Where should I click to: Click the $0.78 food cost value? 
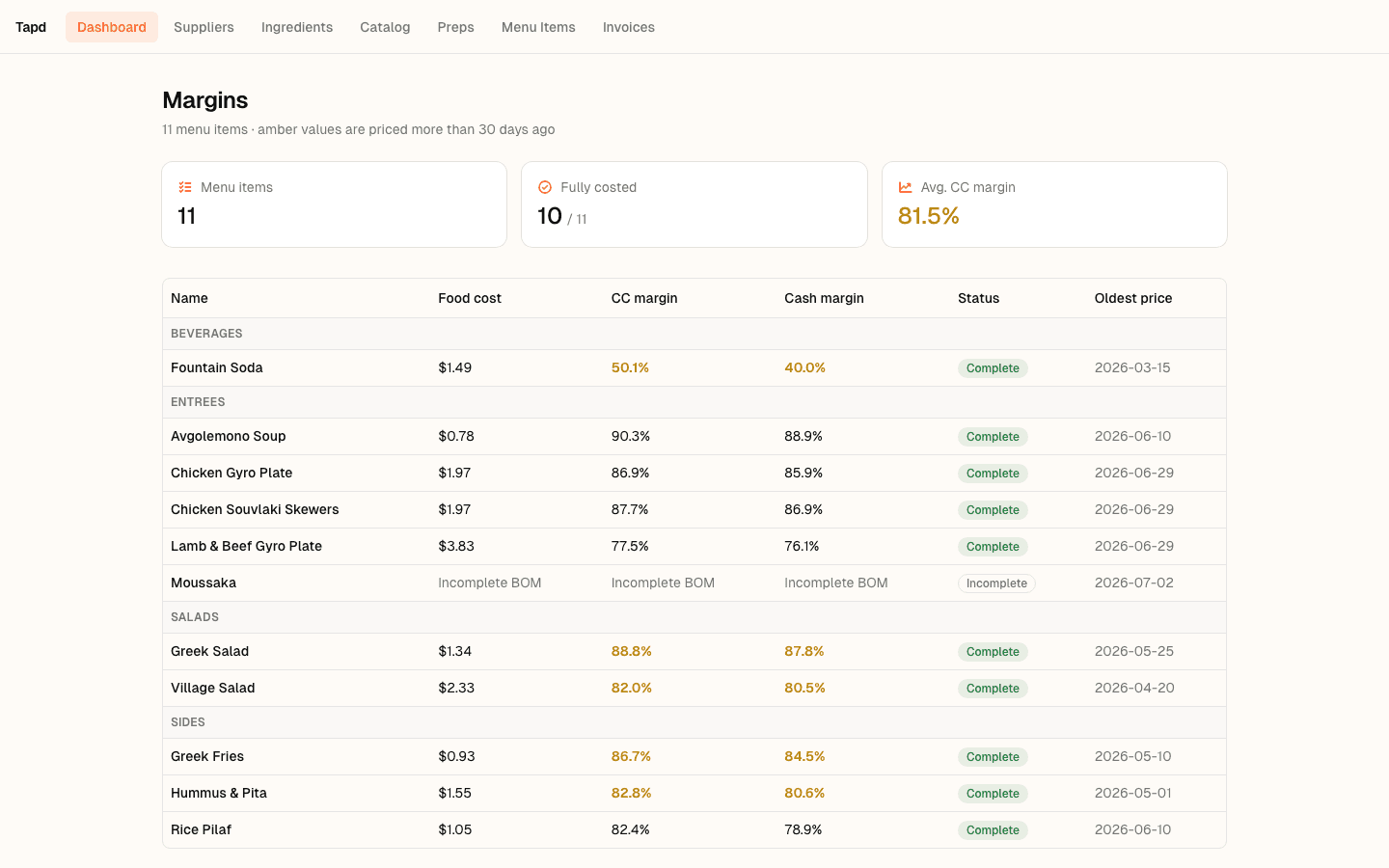(456, 436)
